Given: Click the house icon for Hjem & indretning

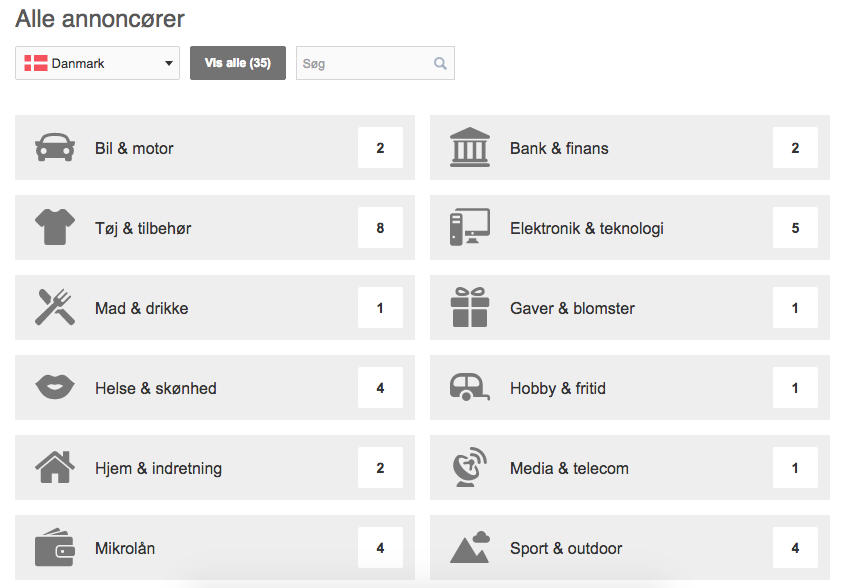Looking at the screenshot, I should (x=55, y=467).
